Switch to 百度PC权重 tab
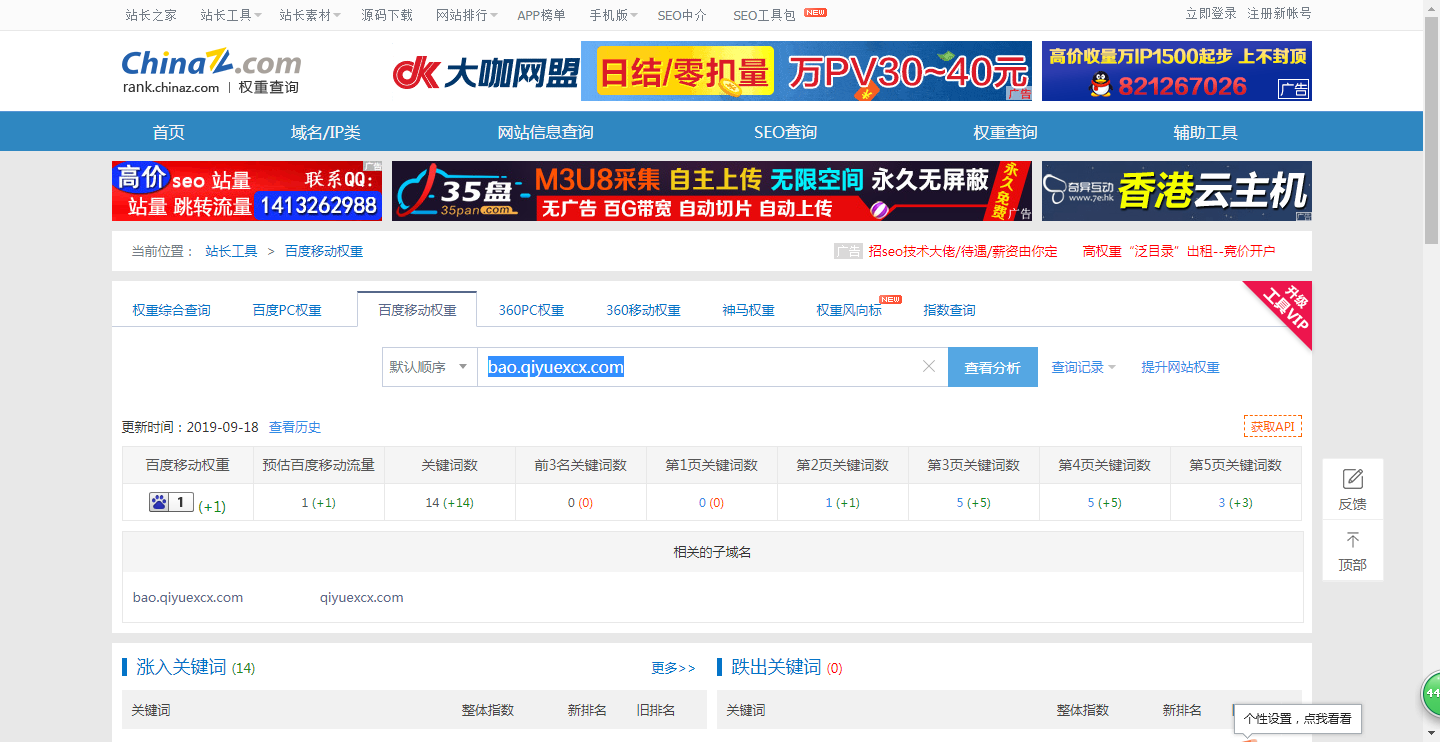The height and width of the screenshot is (742, 1440). tap(287, 310)
